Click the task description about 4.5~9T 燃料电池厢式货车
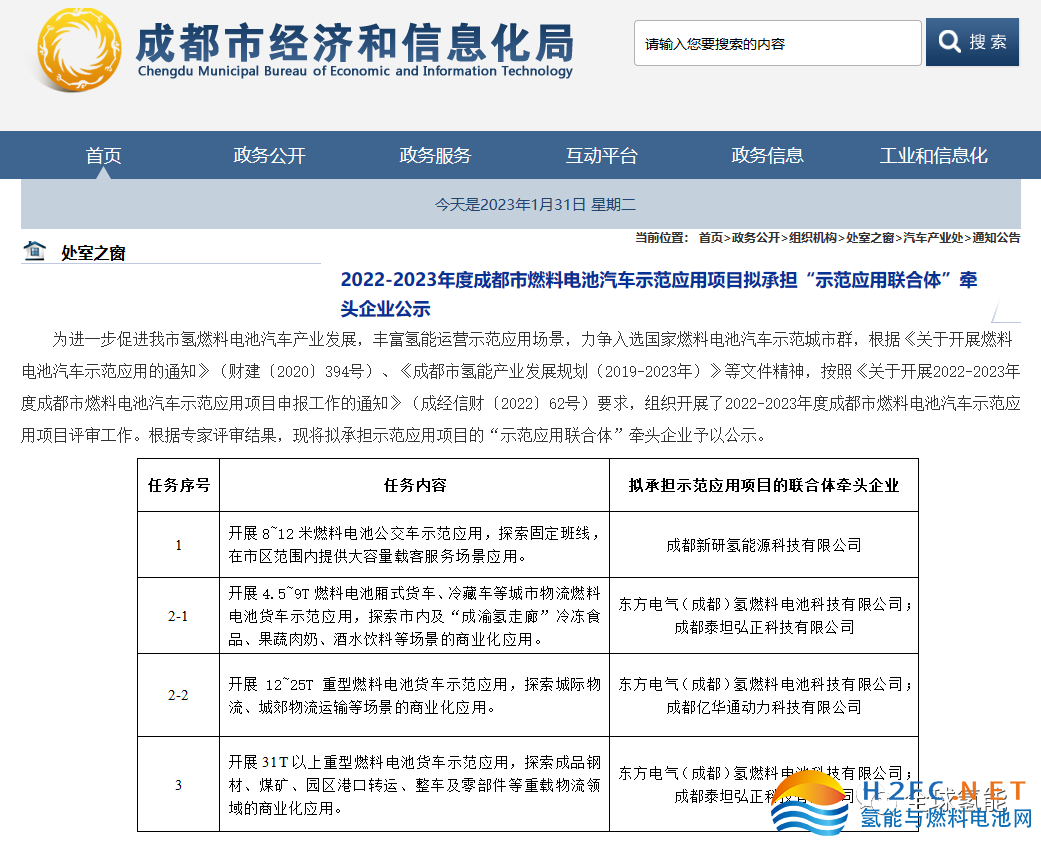Screen dimensions: 1041x846 click(x=414, y=616)
